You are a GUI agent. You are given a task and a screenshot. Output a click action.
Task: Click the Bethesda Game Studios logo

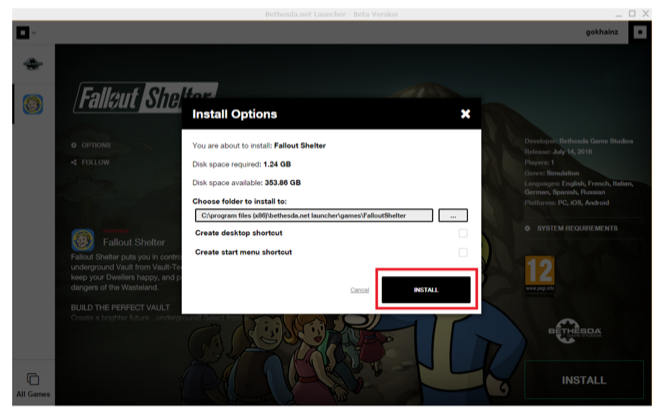coord(575,331)
